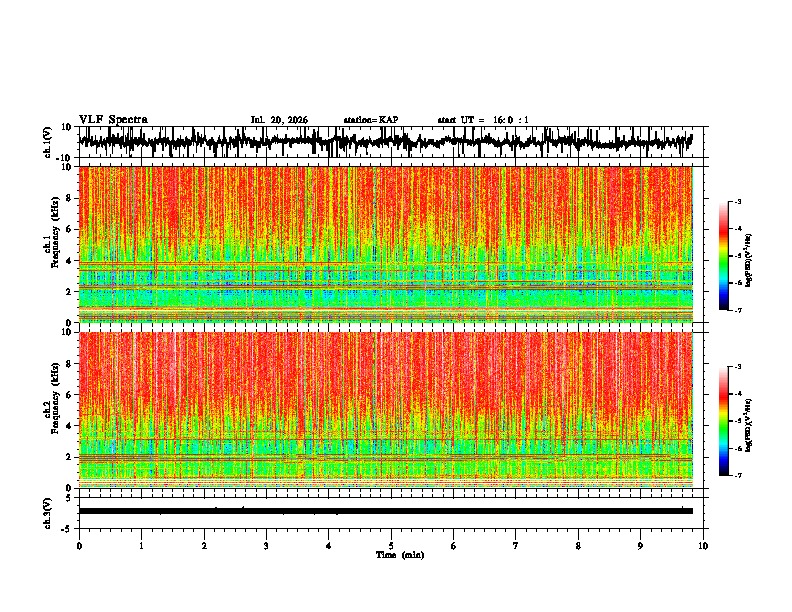Click the VLF Spectra title text
792x612 pixels.
coord(113,120)
